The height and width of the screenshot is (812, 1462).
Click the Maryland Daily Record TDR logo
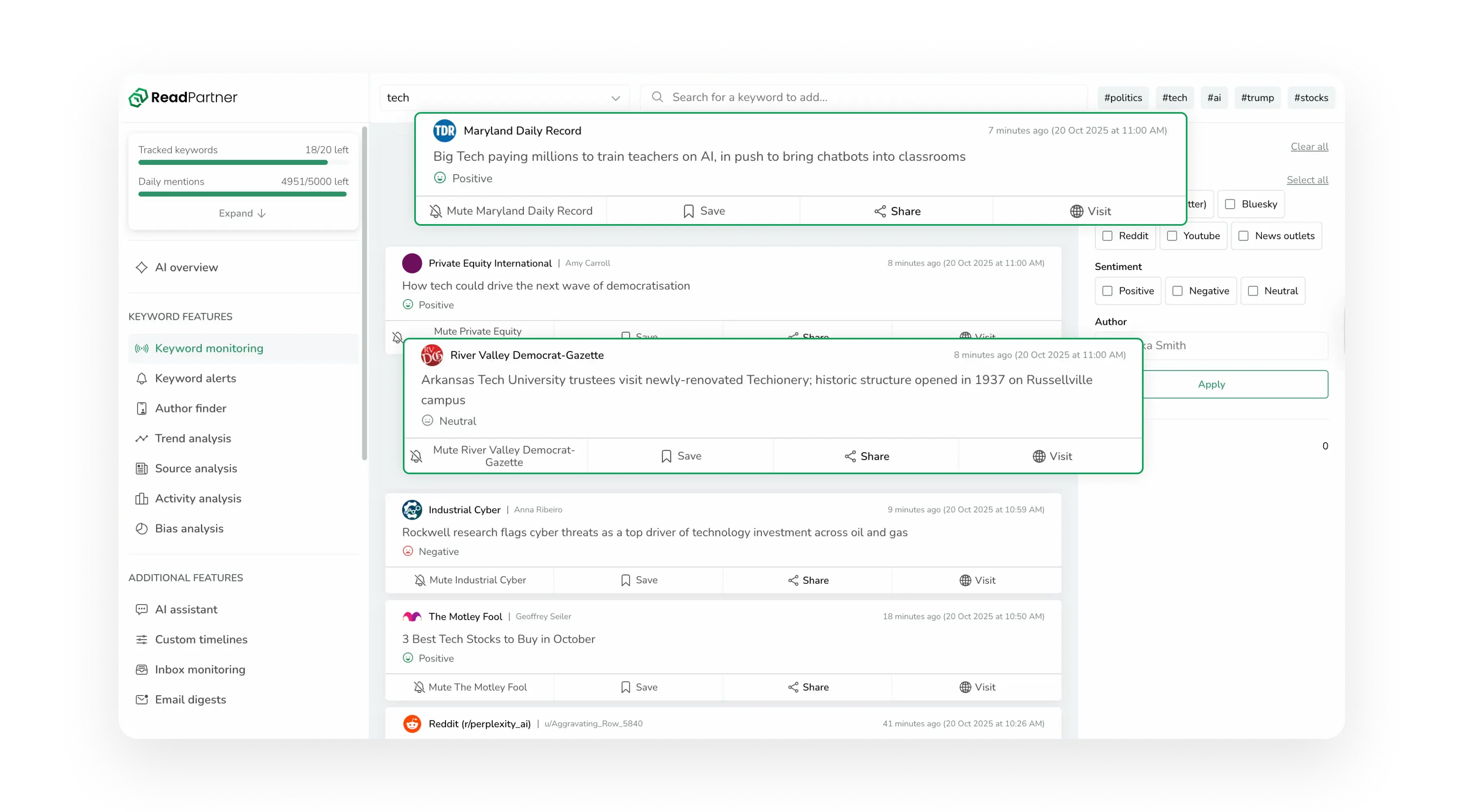pyautogui.click(x=444, y=130)
